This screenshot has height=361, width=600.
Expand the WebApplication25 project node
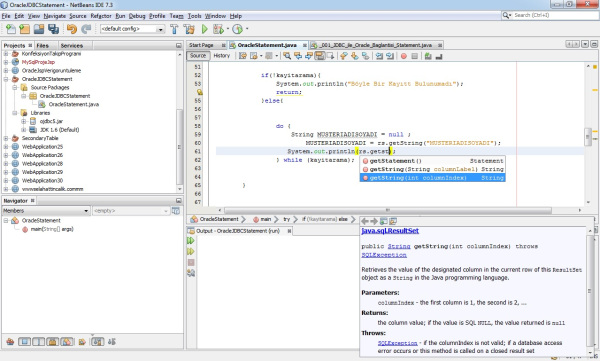6,147
